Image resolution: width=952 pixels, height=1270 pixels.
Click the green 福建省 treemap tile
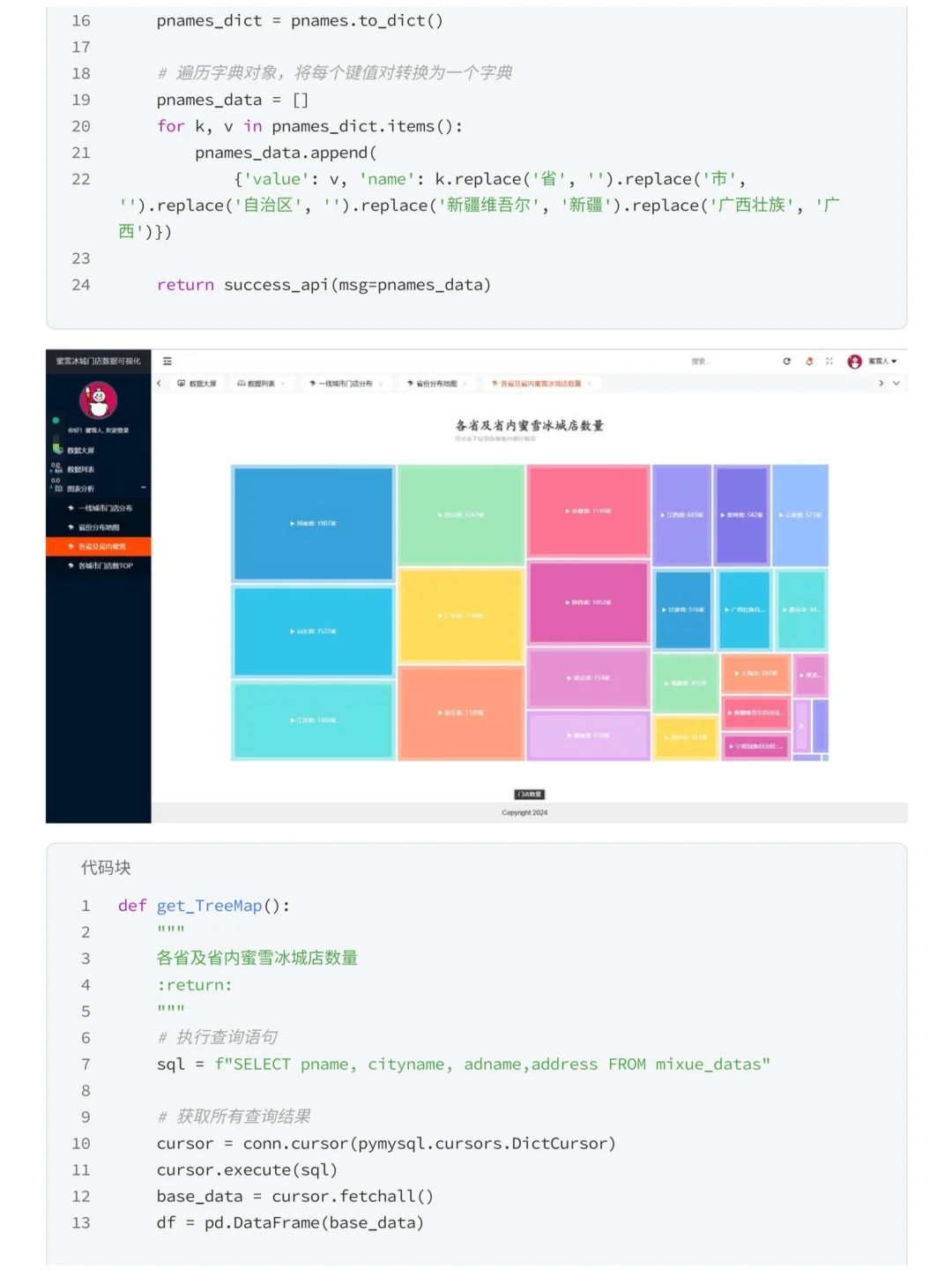pos(686,684)
